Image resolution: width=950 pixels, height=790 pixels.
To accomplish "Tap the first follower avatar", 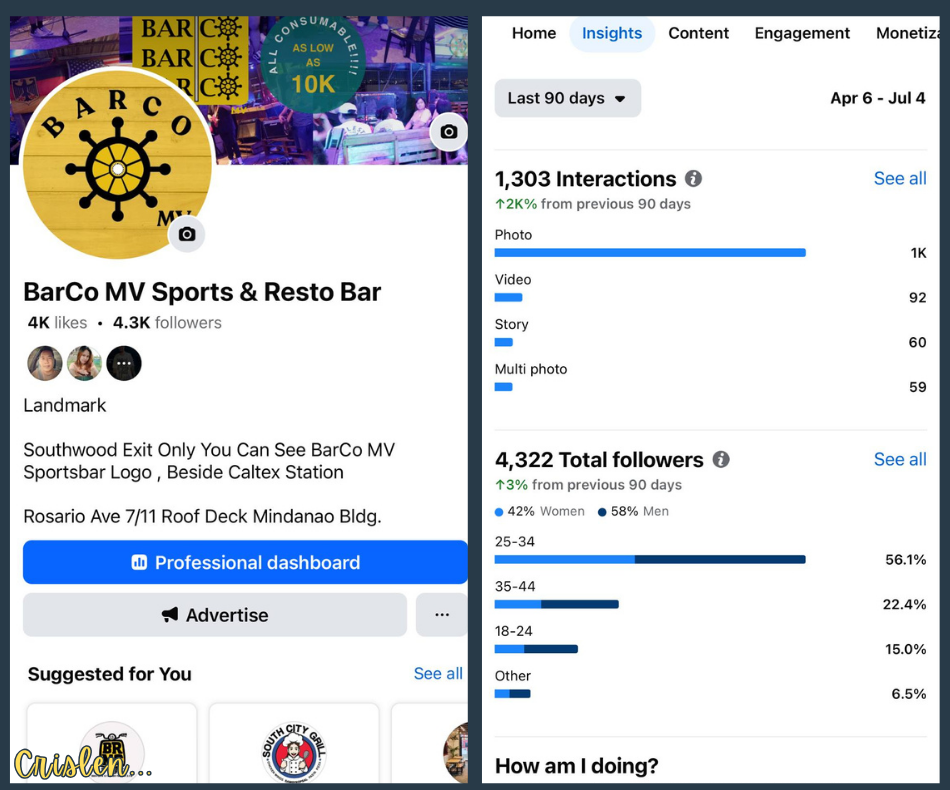I will point(45,363).
